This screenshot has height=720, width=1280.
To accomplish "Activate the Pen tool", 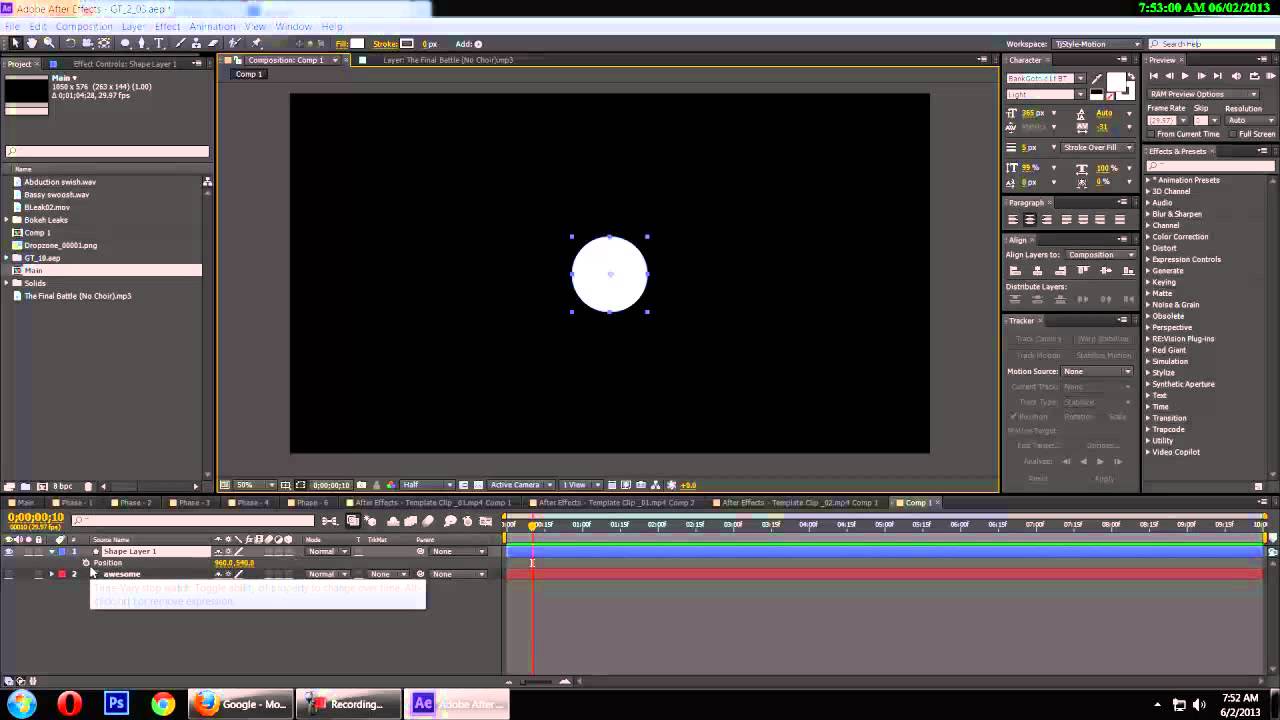I will (x=140, y=43).
